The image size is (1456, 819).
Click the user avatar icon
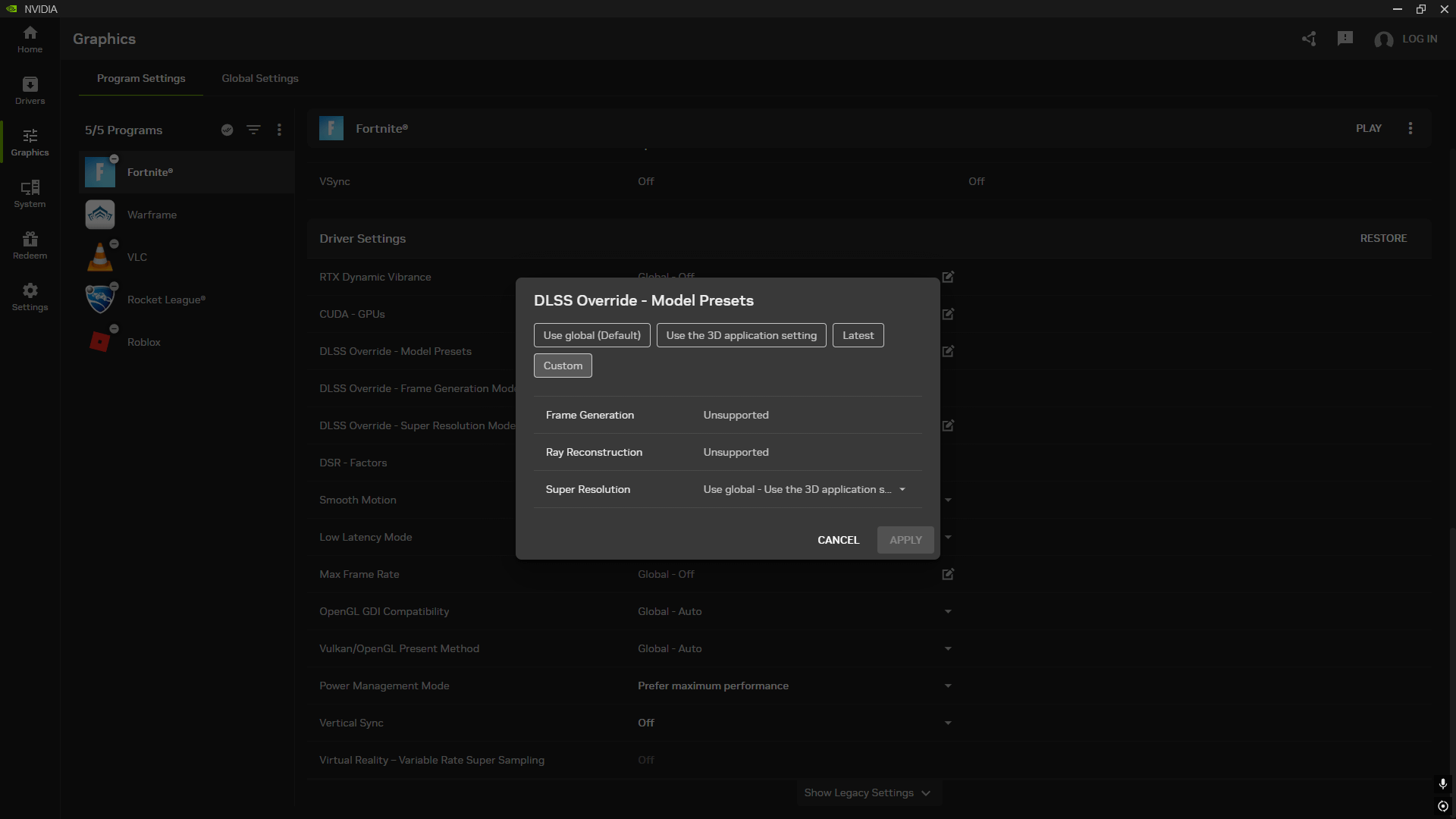[x=1383, y=39]
